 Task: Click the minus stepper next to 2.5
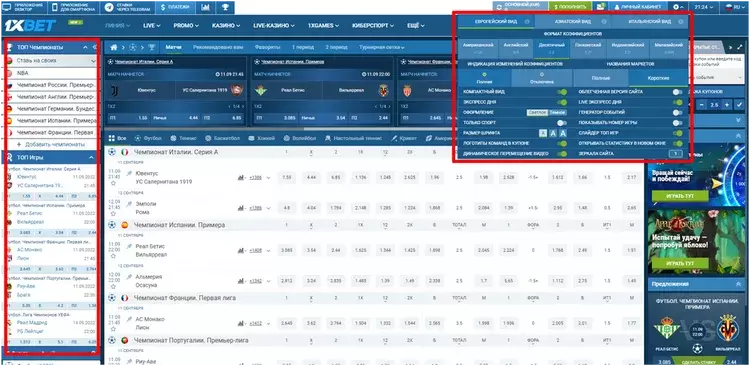(701, 105)
